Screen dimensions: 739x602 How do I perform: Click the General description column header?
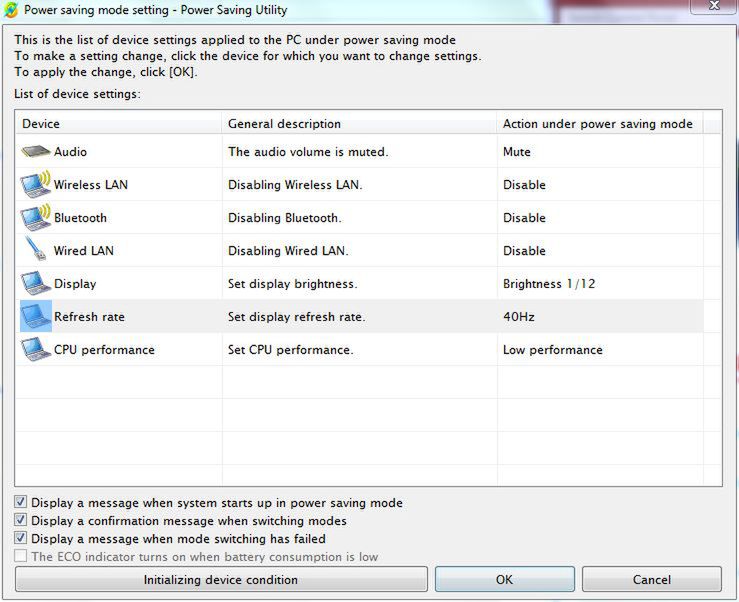(x=359, y=124)
